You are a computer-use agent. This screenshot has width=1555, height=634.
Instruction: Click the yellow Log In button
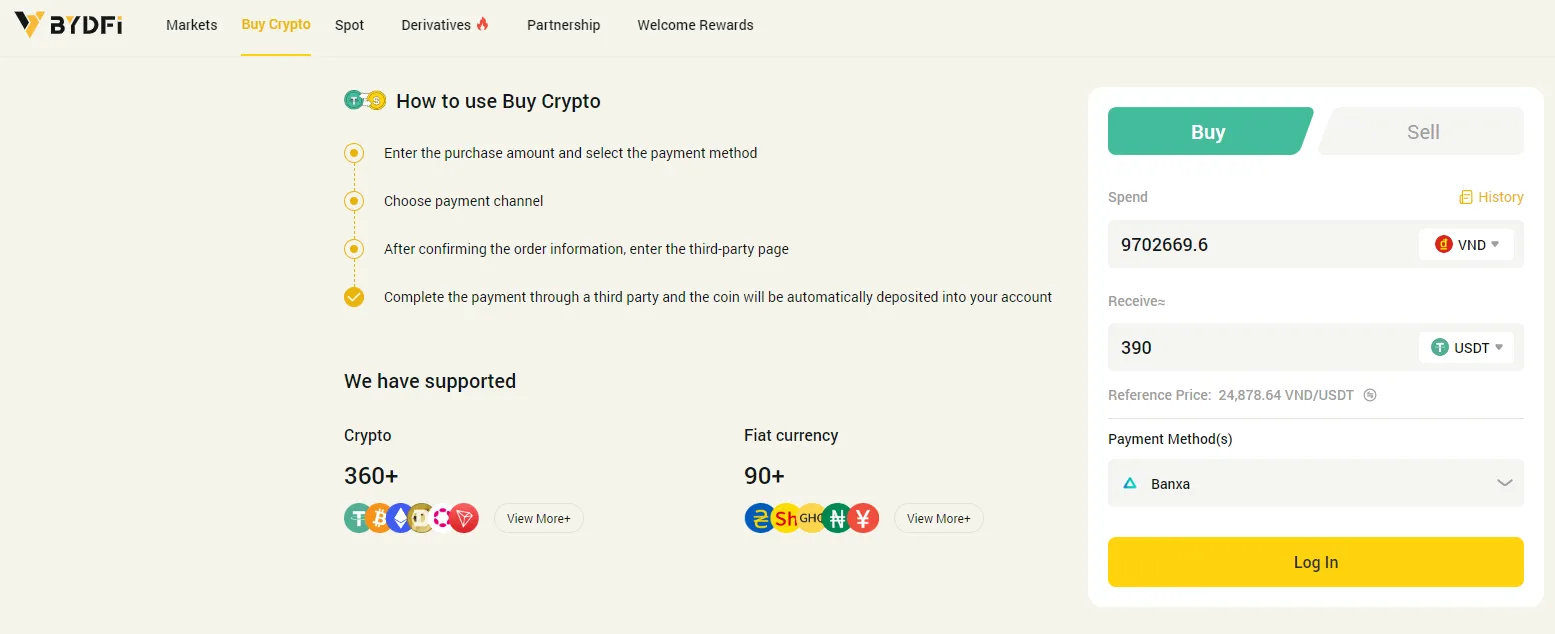(x=1316, y=562)
